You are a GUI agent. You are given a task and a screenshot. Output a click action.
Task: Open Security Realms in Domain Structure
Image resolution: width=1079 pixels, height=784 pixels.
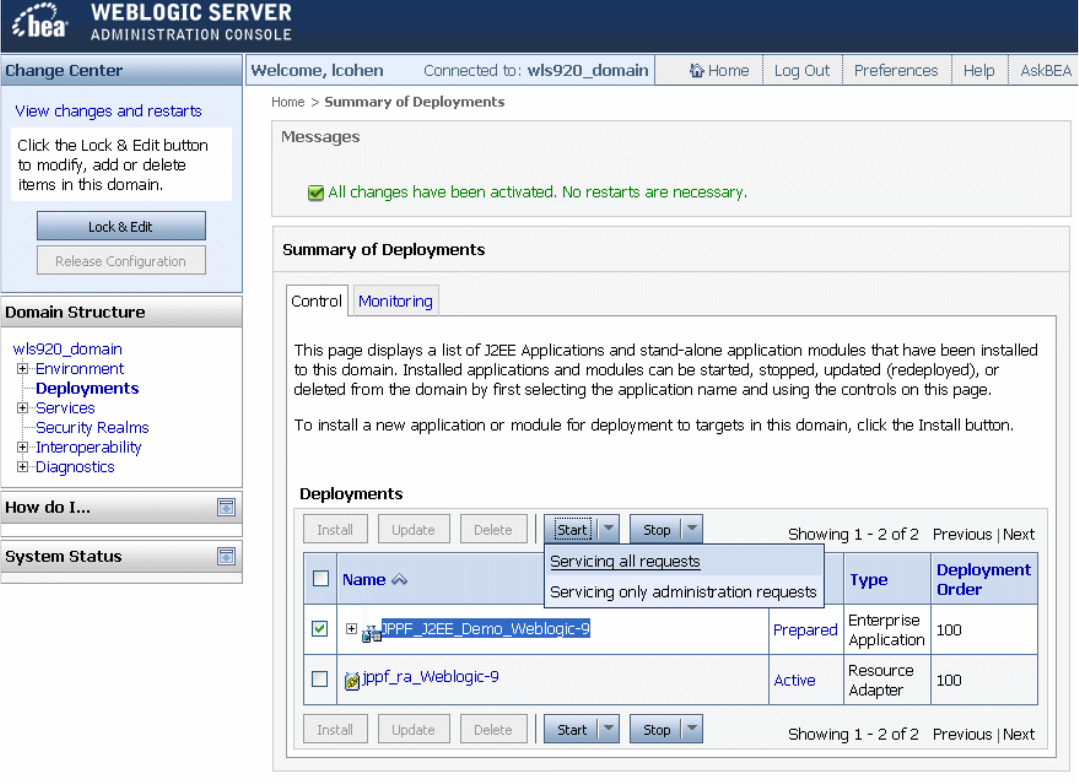click(92, 427)
